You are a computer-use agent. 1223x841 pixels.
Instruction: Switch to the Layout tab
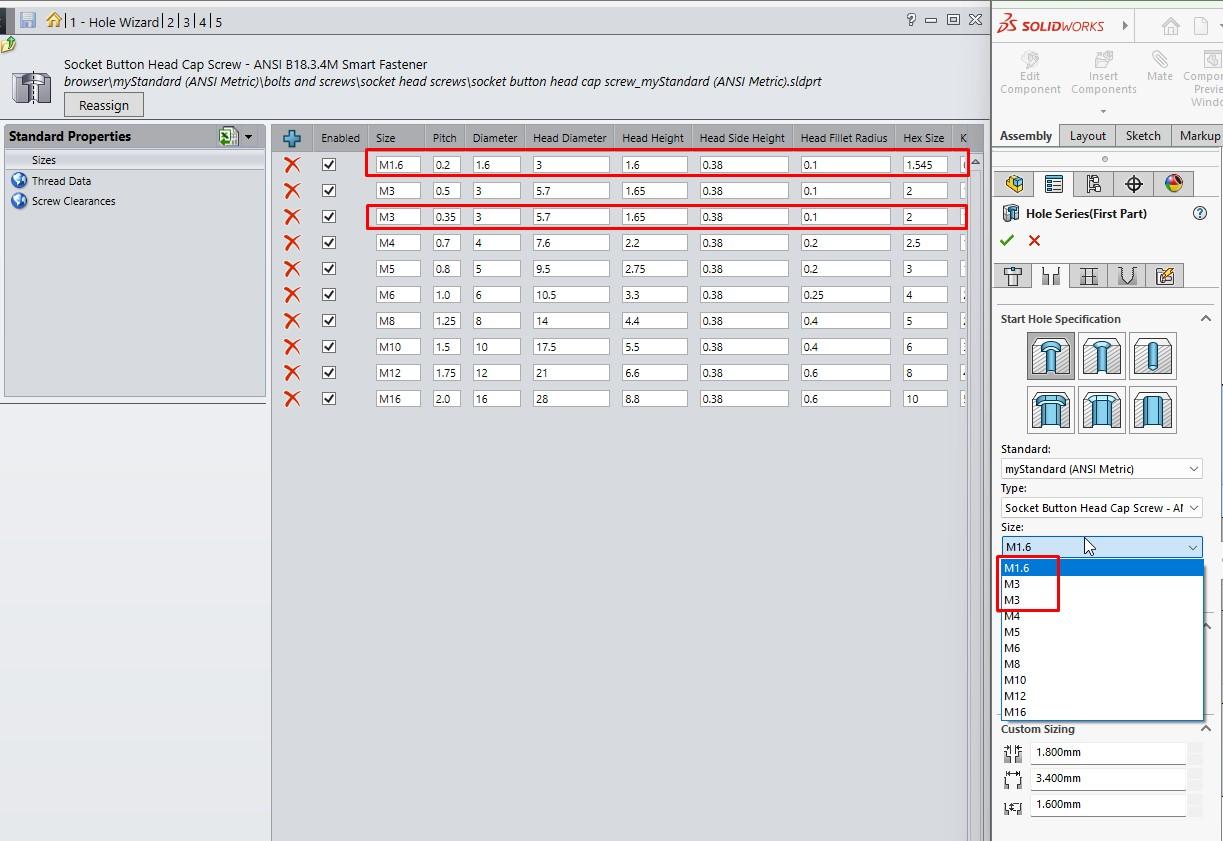pyautogui.click(x=1088, y=136)
